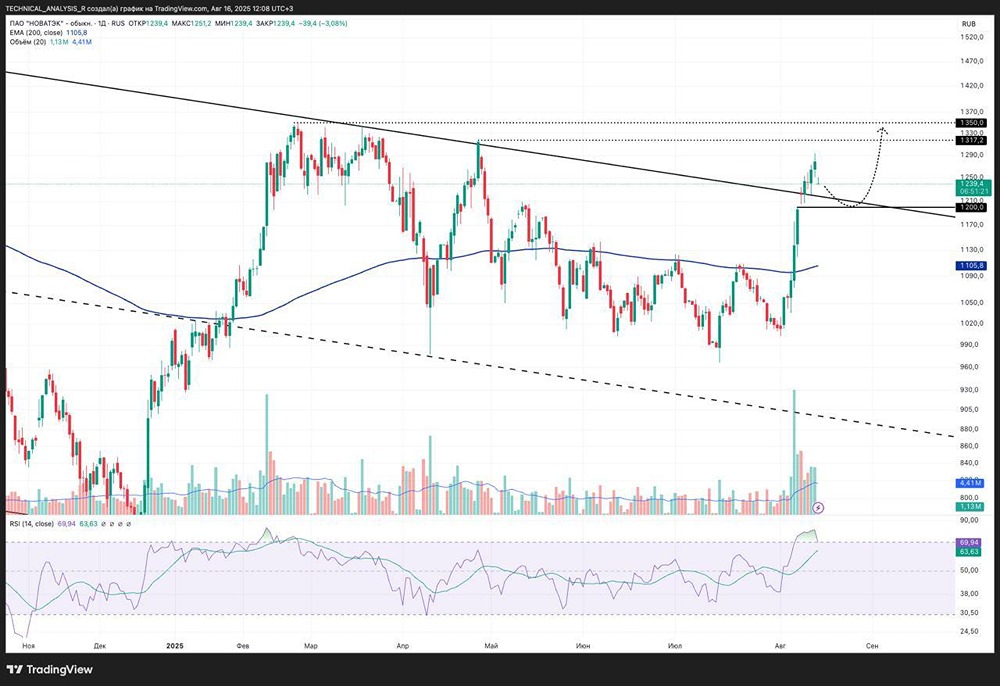
Task: Click the 4,41M value in volume legend
Action: click(x=82, y=42)
